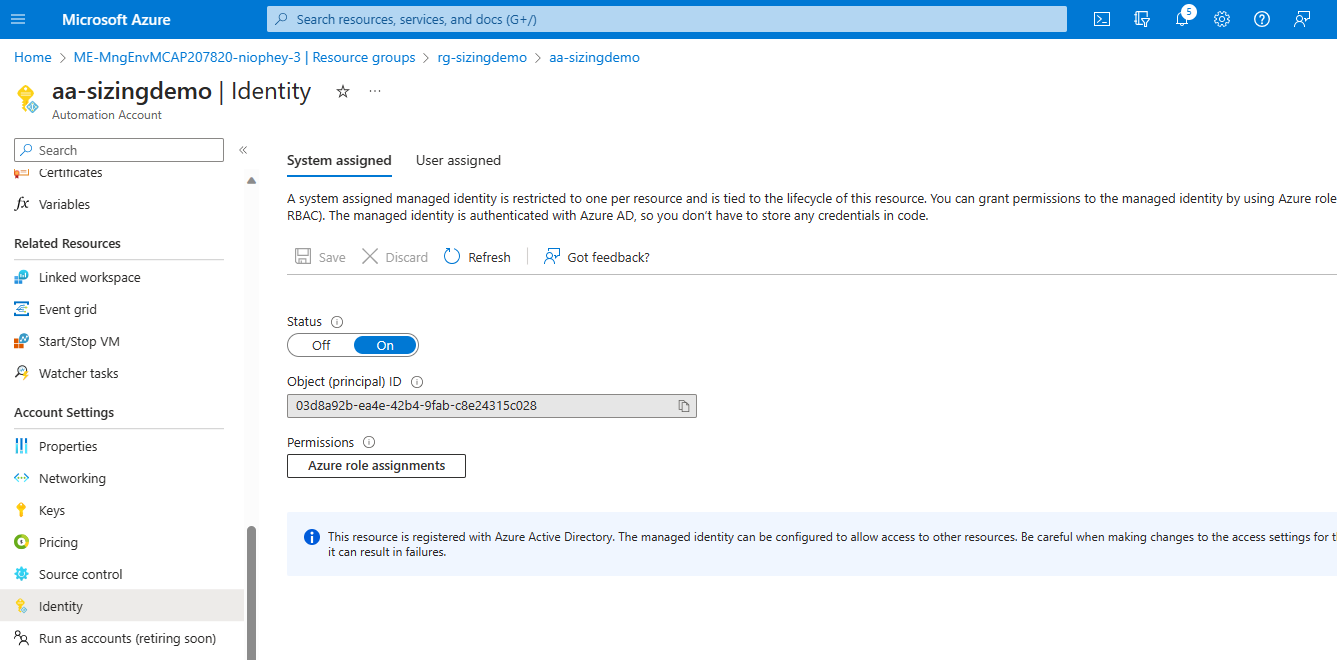Select Keys under Account Settings

[50, 509]
